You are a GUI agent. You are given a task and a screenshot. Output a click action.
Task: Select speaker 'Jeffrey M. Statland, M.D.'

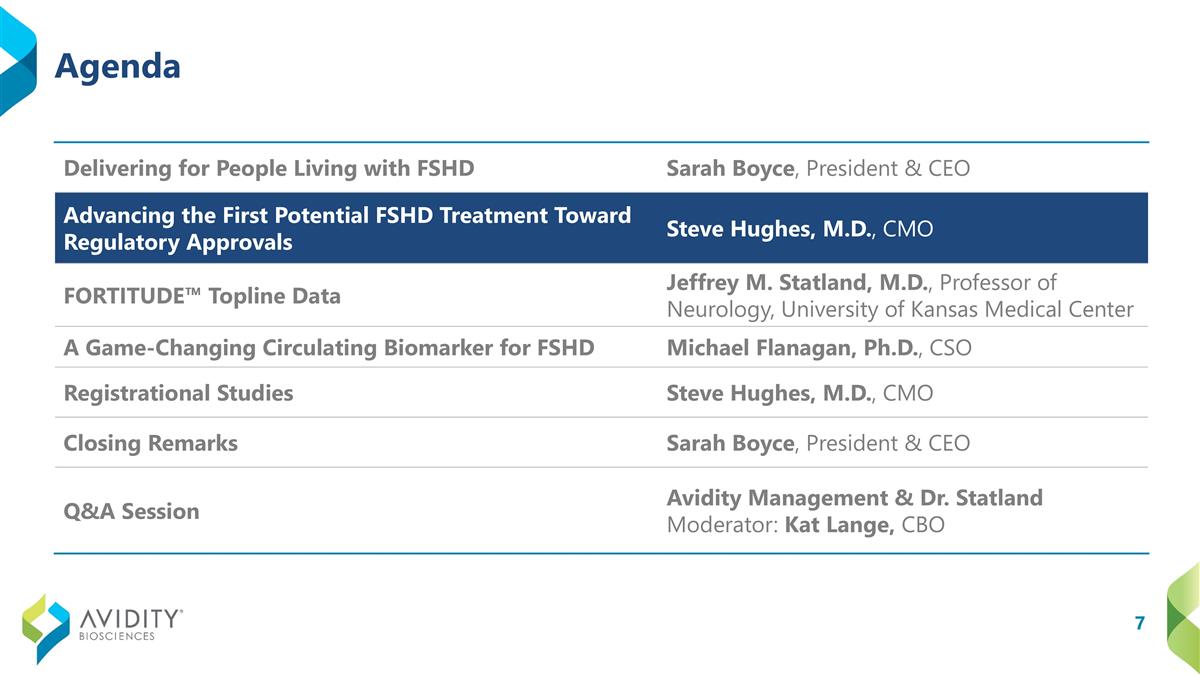pyautogui.click(x=797, y=283)
